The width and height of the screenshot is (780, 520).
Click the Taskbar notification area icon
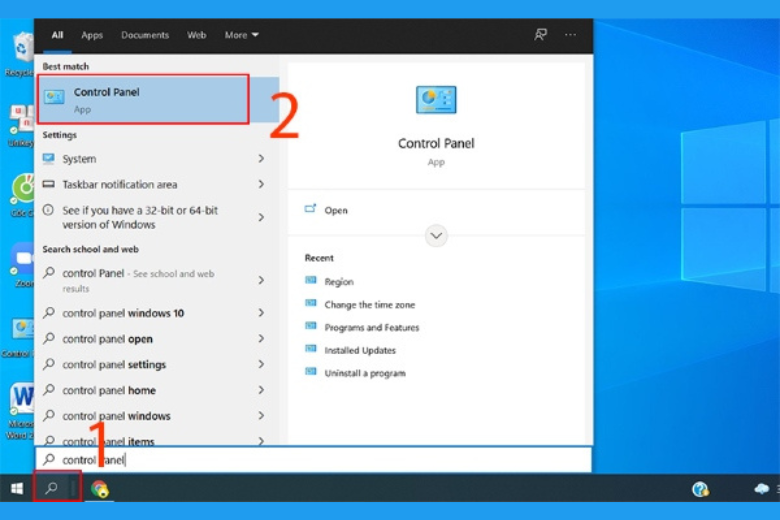(49, 184)
